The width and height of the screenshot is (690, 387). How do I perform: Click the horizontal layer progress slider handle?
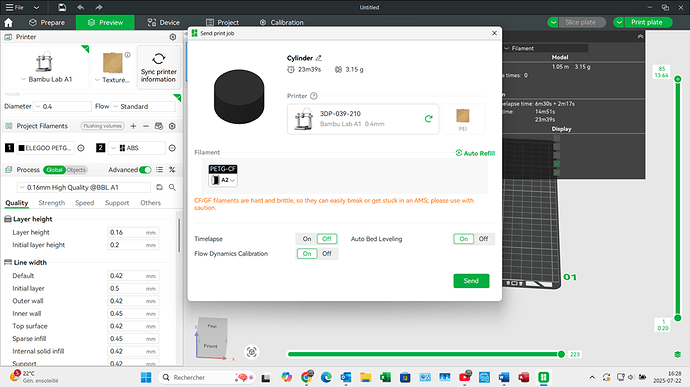[561, 354]
